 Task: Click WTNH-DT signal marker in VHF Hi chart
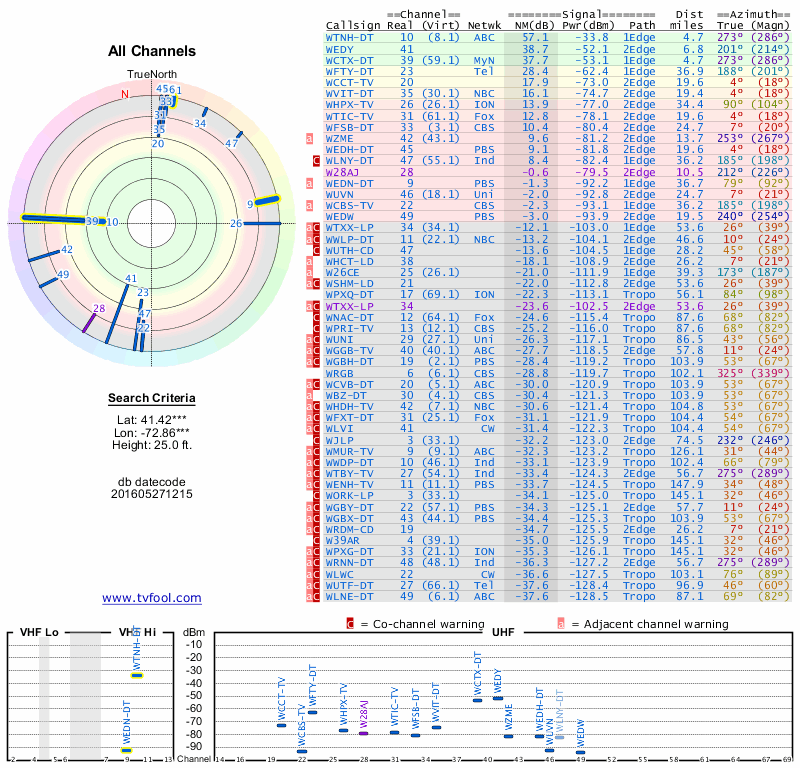[137, 676]
